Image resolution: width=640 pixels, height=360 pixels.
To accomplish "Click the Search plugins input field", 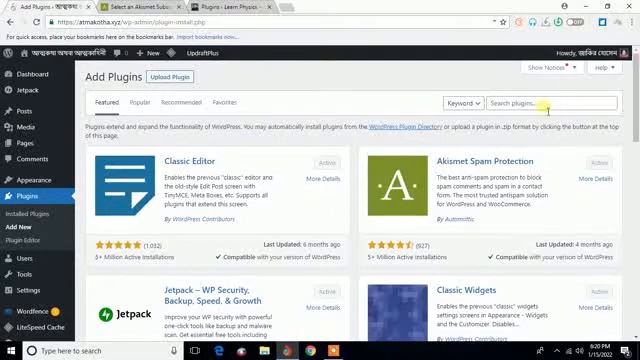I will (551, 103).
